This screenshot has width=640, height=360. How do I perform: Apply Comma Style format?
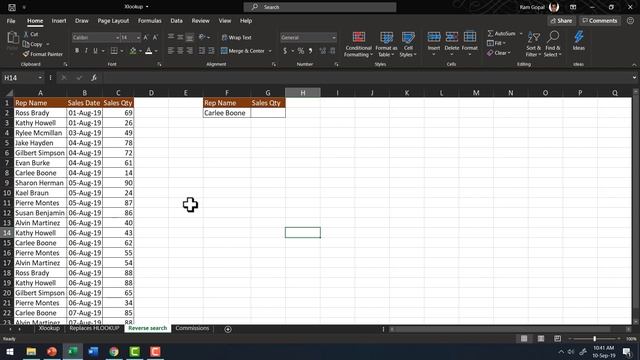coord(311,51)
